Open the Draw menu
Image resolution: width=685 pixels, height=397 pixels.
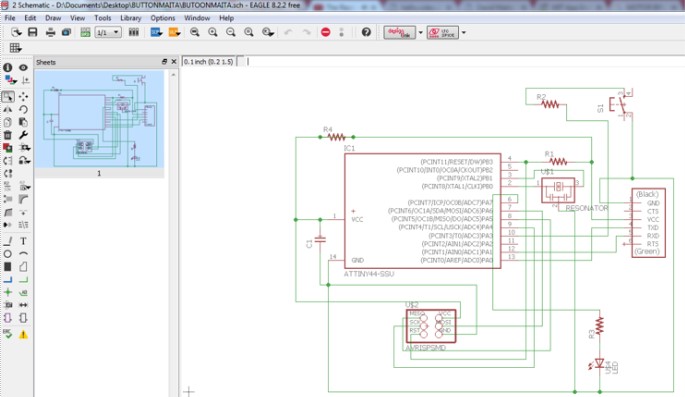coord(53,18)
